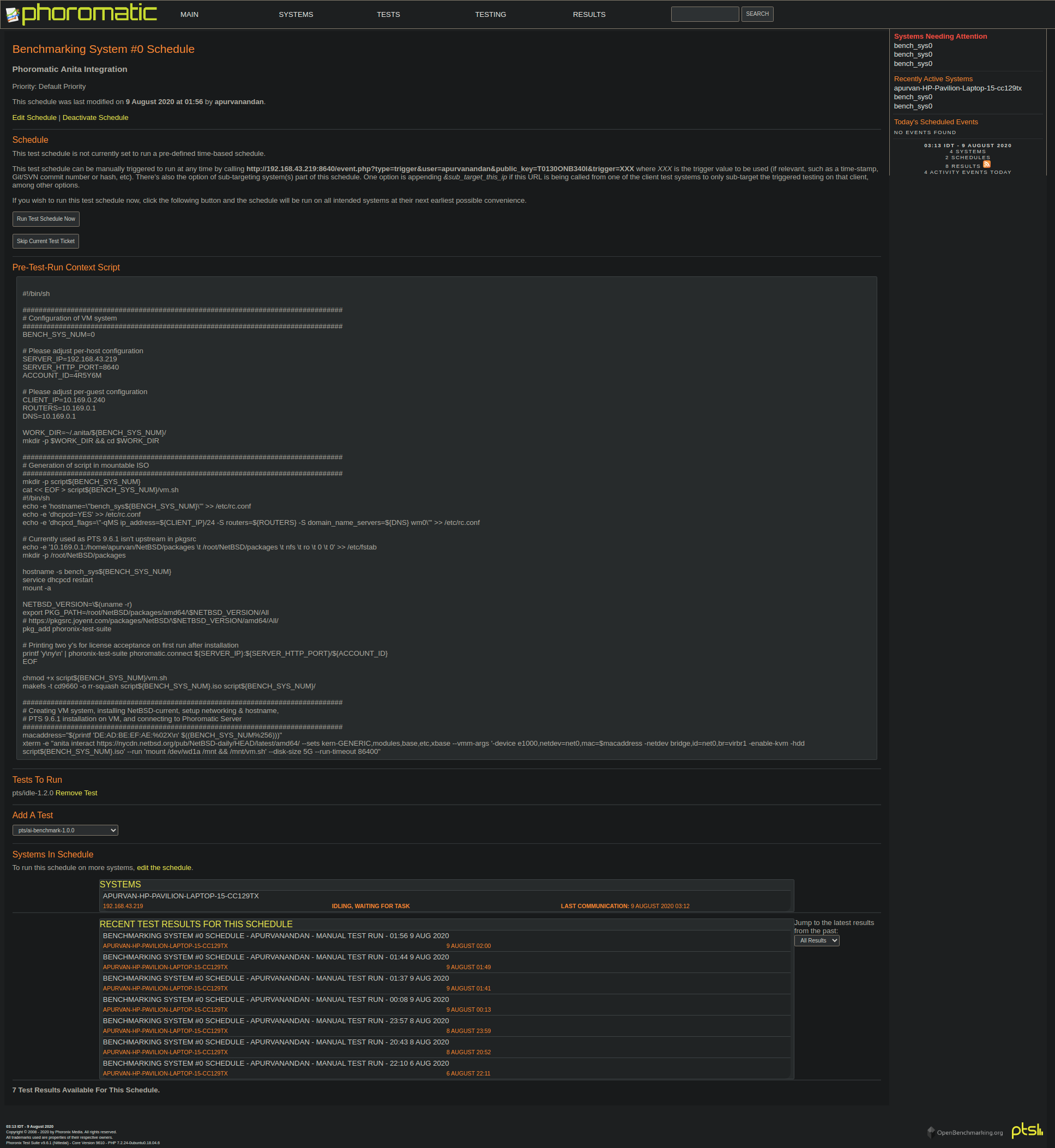Open the TESTING menu
Viewport: 1055px width, 1148px height.
tap(490, 14)
